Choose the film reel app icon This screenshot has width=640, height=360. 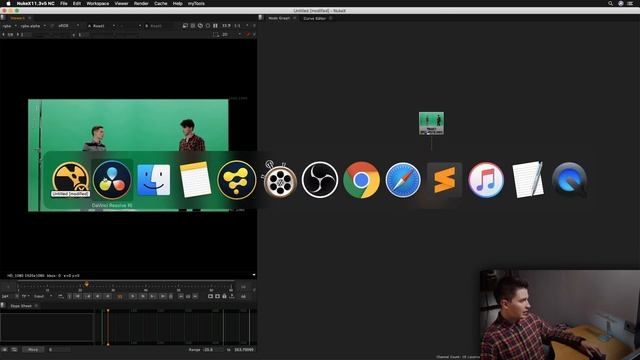(279, 179)
